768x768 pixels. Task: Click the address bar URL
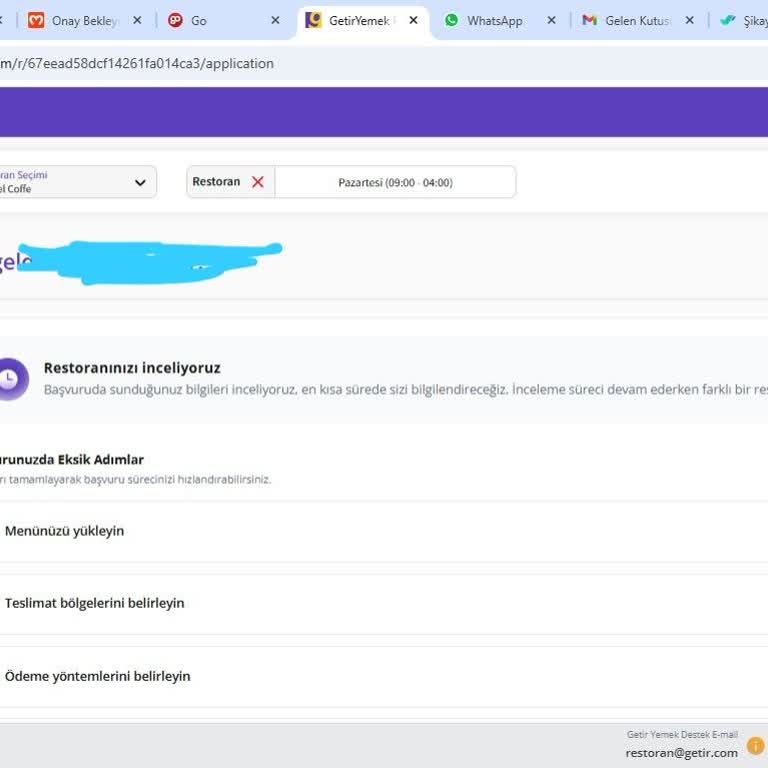point(137,63)
